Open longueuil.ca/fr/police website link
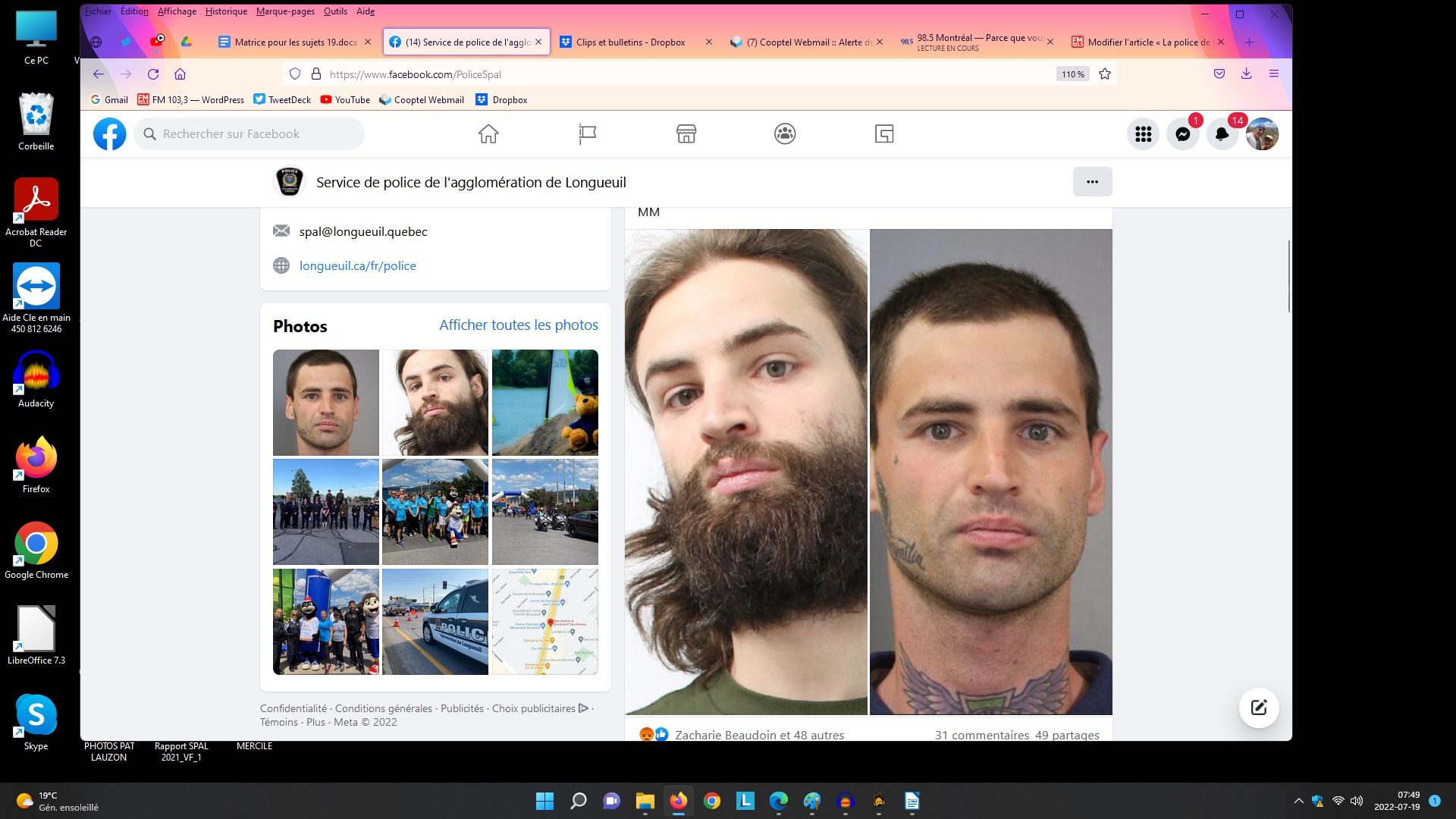 [x=357, y=266]
